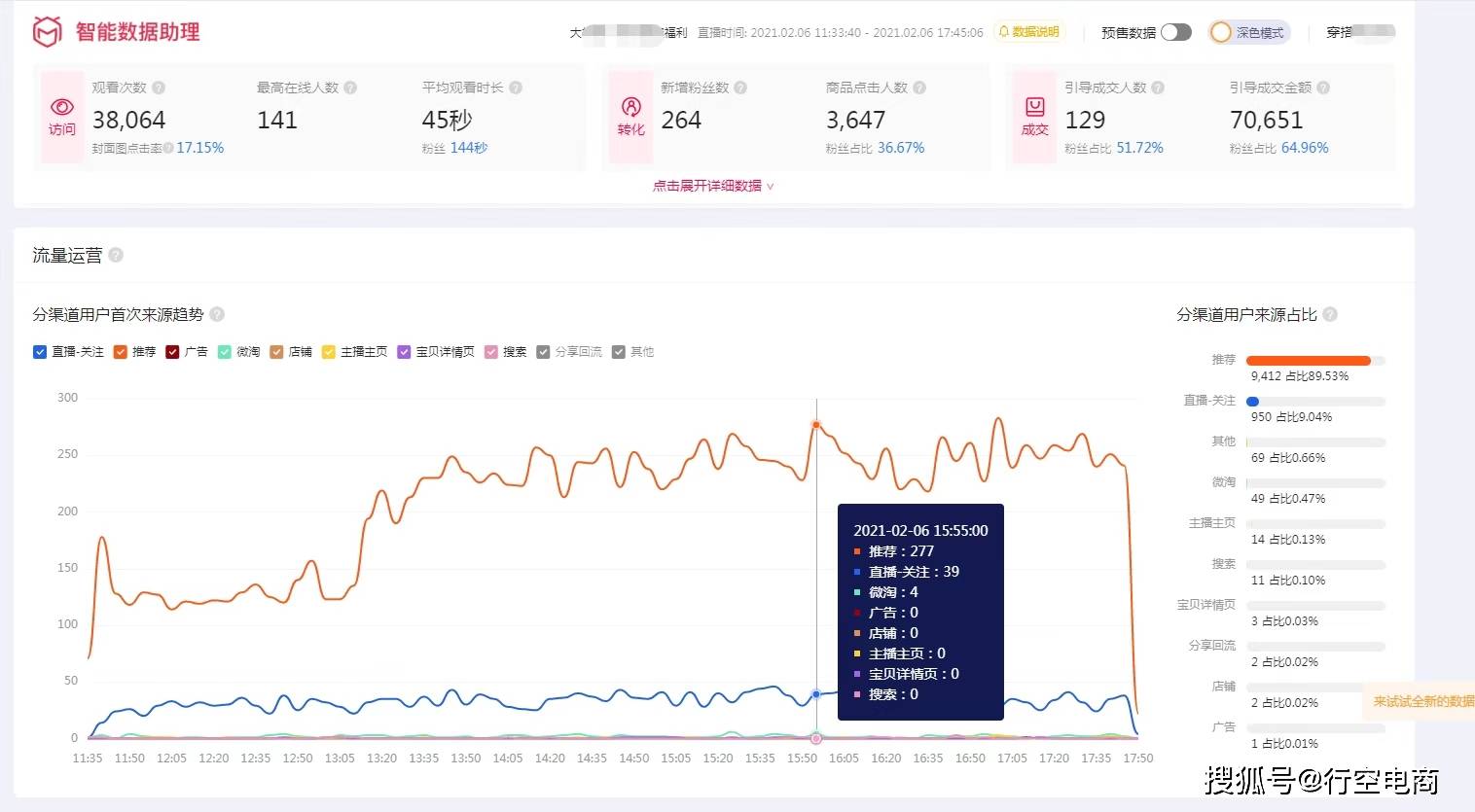Click the 推荐 orange proportion bar
This screenshot has width=1475, height=812.
pyautogui.click(x=1309, y=361)
